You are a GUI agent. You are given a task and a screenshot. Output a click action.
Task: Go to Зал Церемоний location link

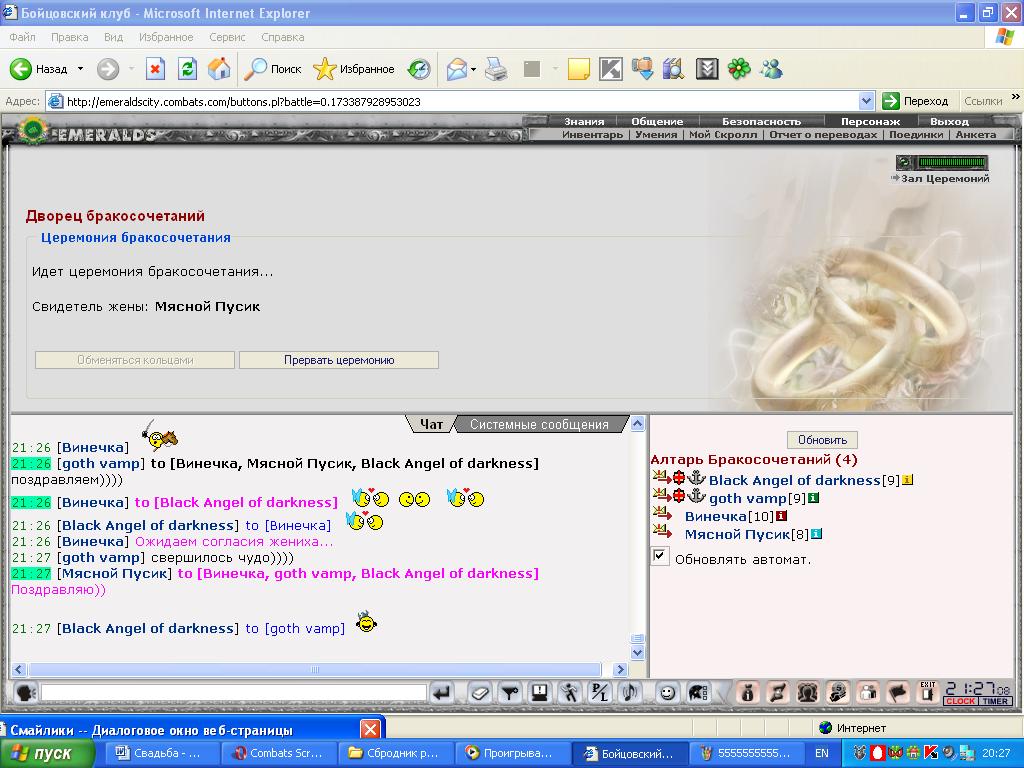(945, 178)
